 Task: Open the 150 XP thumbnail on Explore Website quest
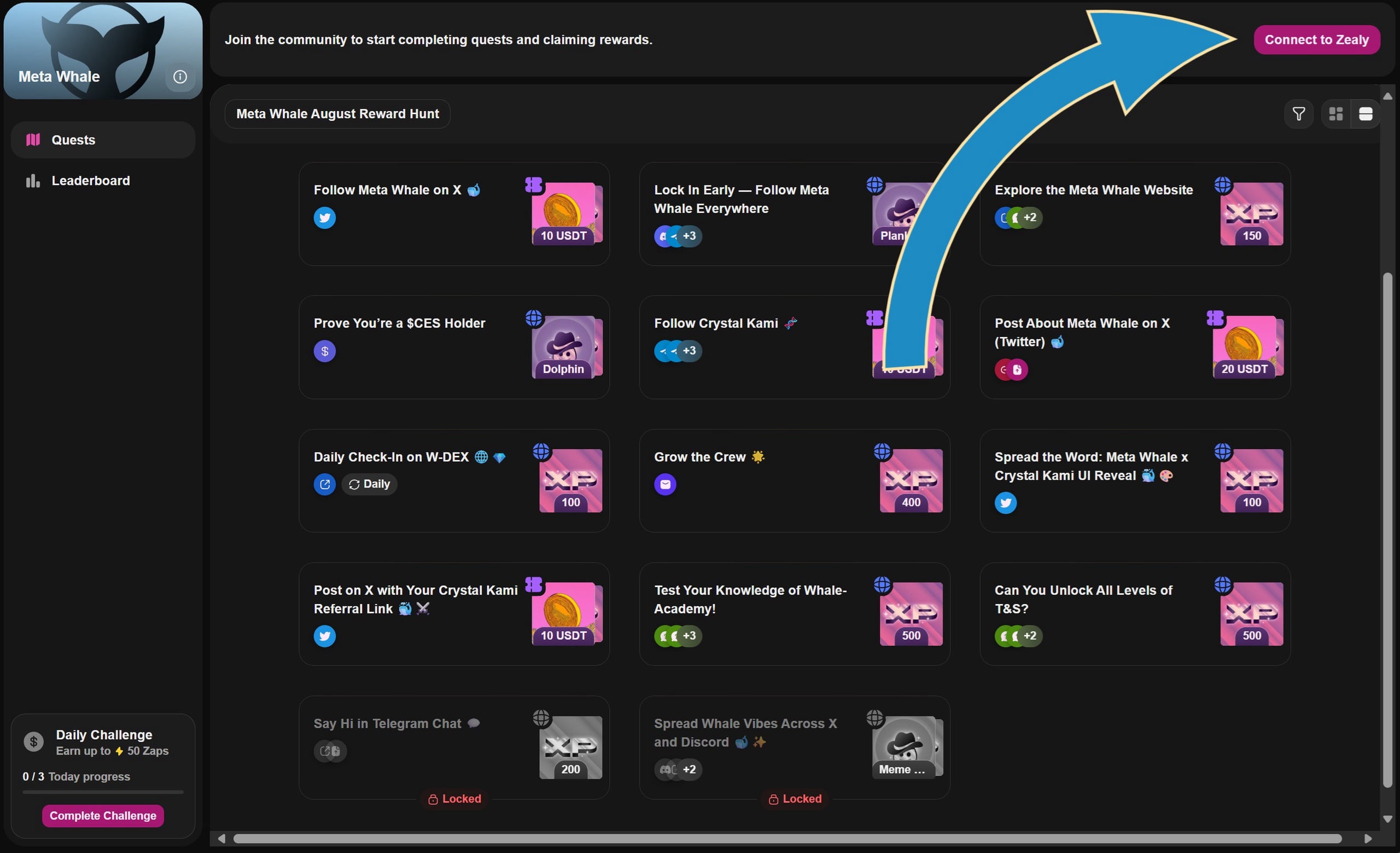tap(1251, 214)
